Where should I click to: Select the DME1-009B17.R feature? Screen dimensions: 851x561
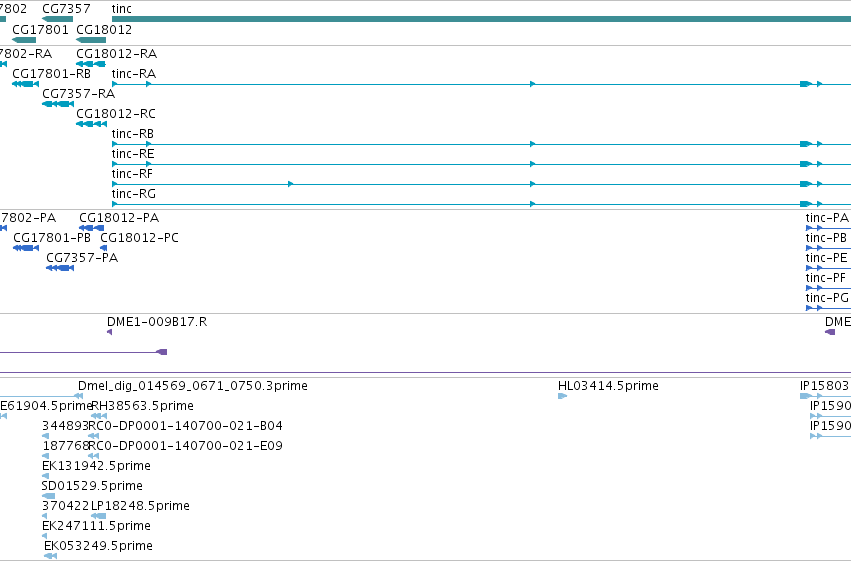110,332
